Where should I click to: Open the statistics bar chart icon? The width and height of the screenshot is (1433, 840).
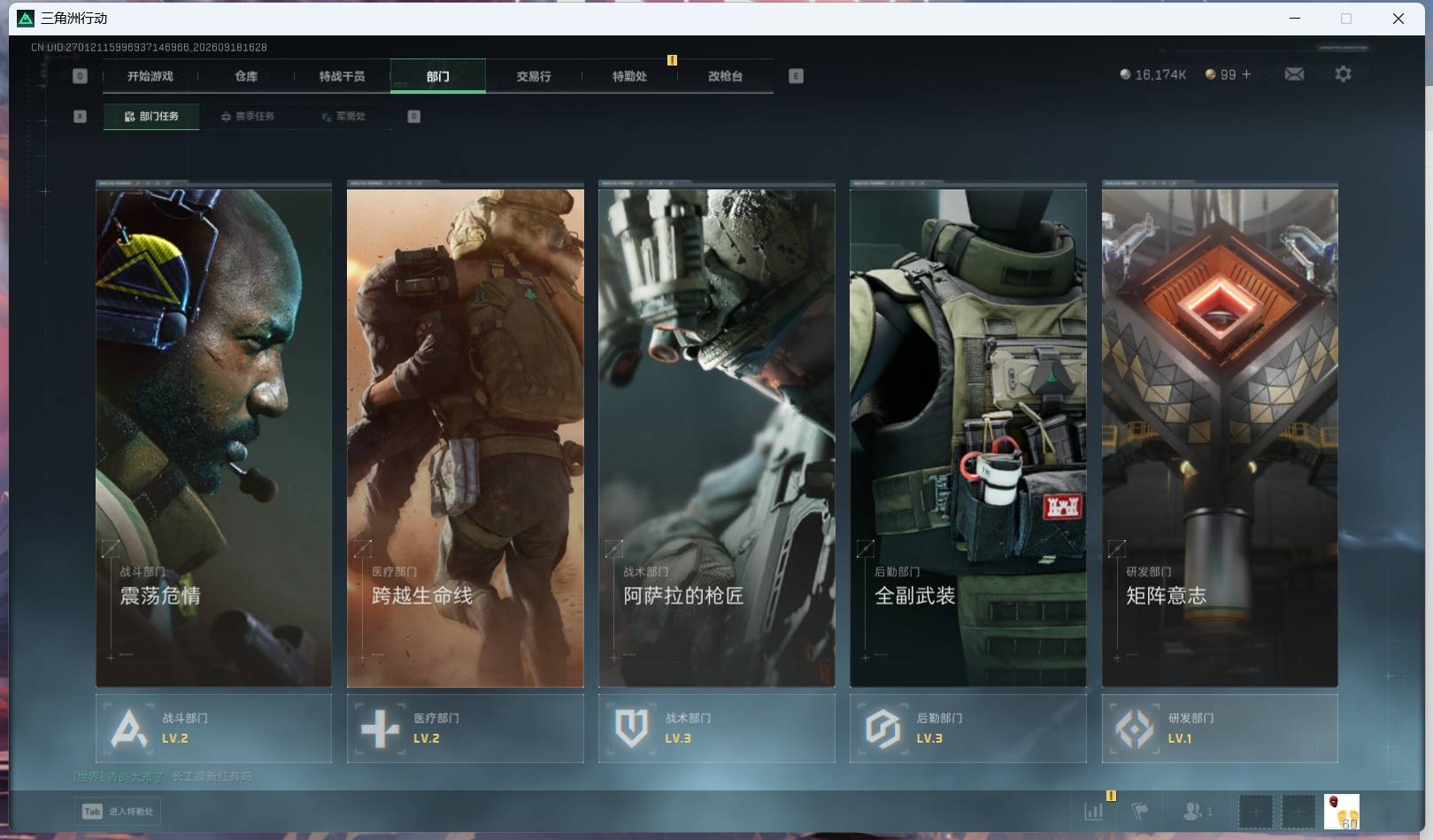(1094, 811)
